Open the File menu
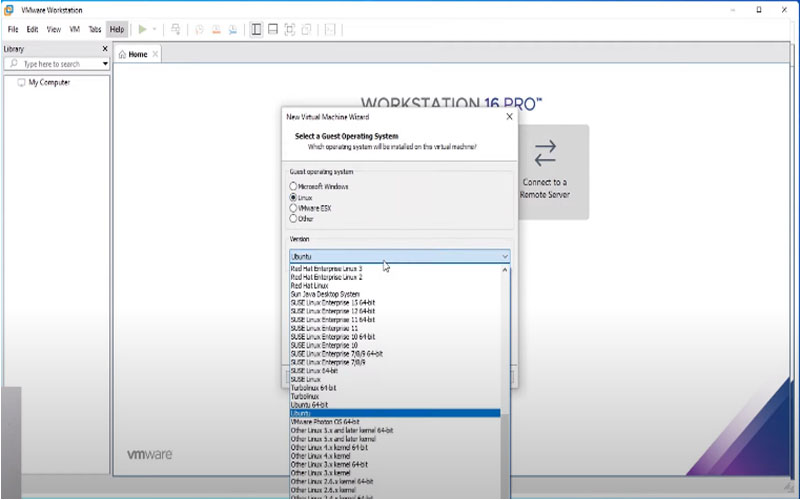This screenshot has width=800, height=500. [13, 30]
